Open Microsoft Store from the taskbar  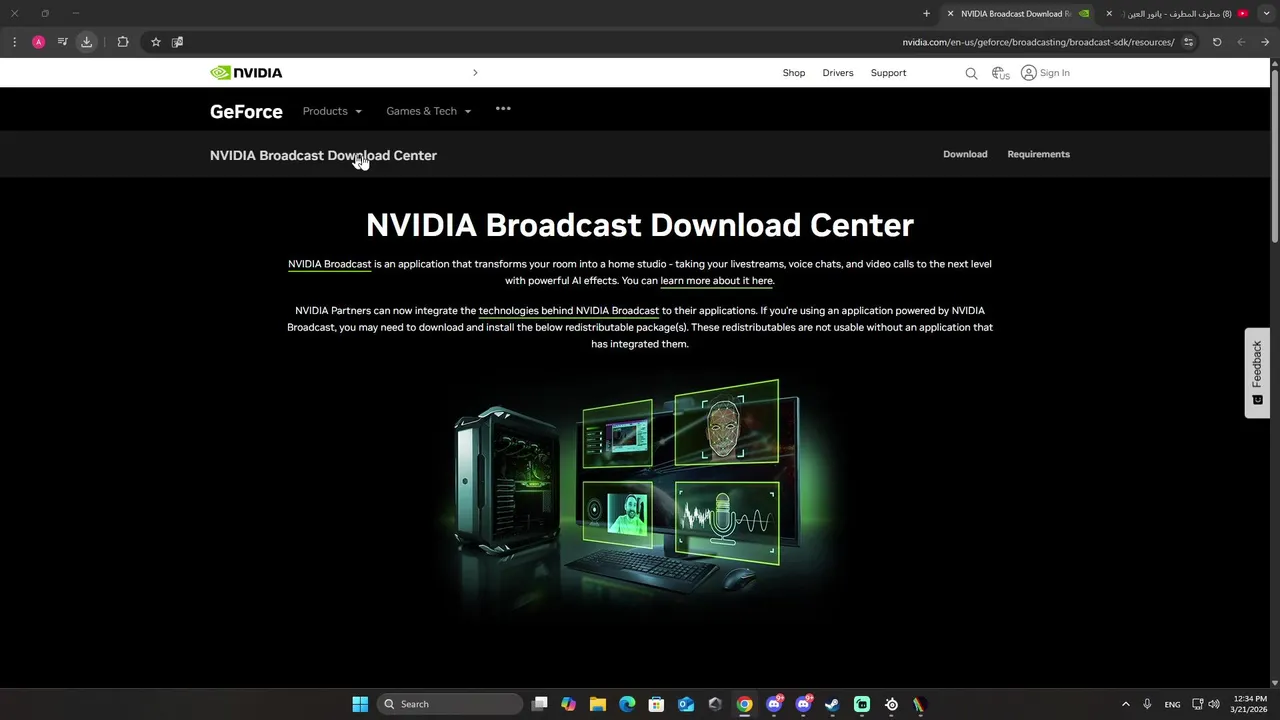(656, 704)
